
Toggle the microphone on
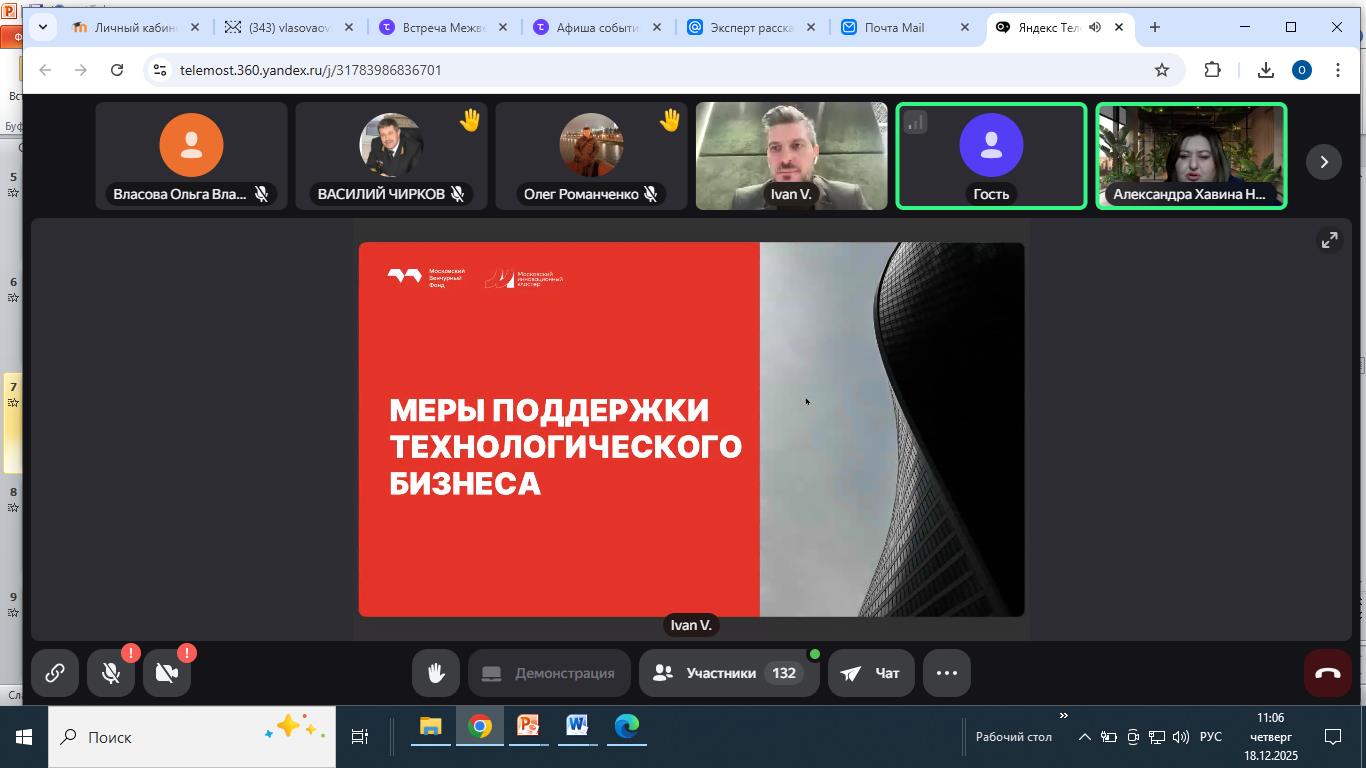(x=111, y=673)
